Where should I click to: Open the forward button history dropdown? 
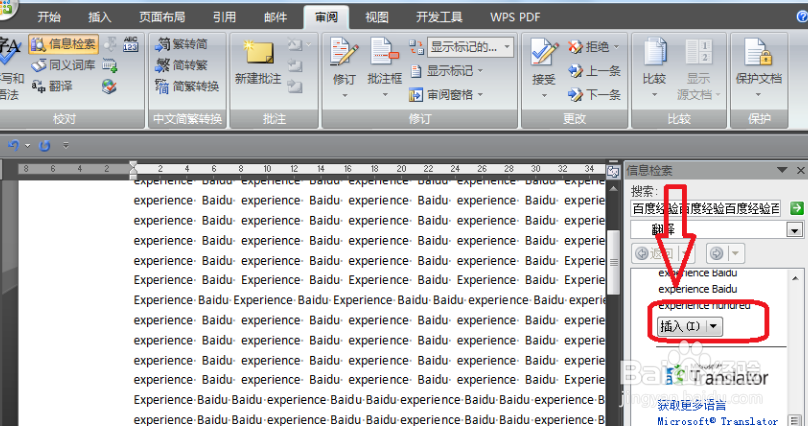click(735, 253)
